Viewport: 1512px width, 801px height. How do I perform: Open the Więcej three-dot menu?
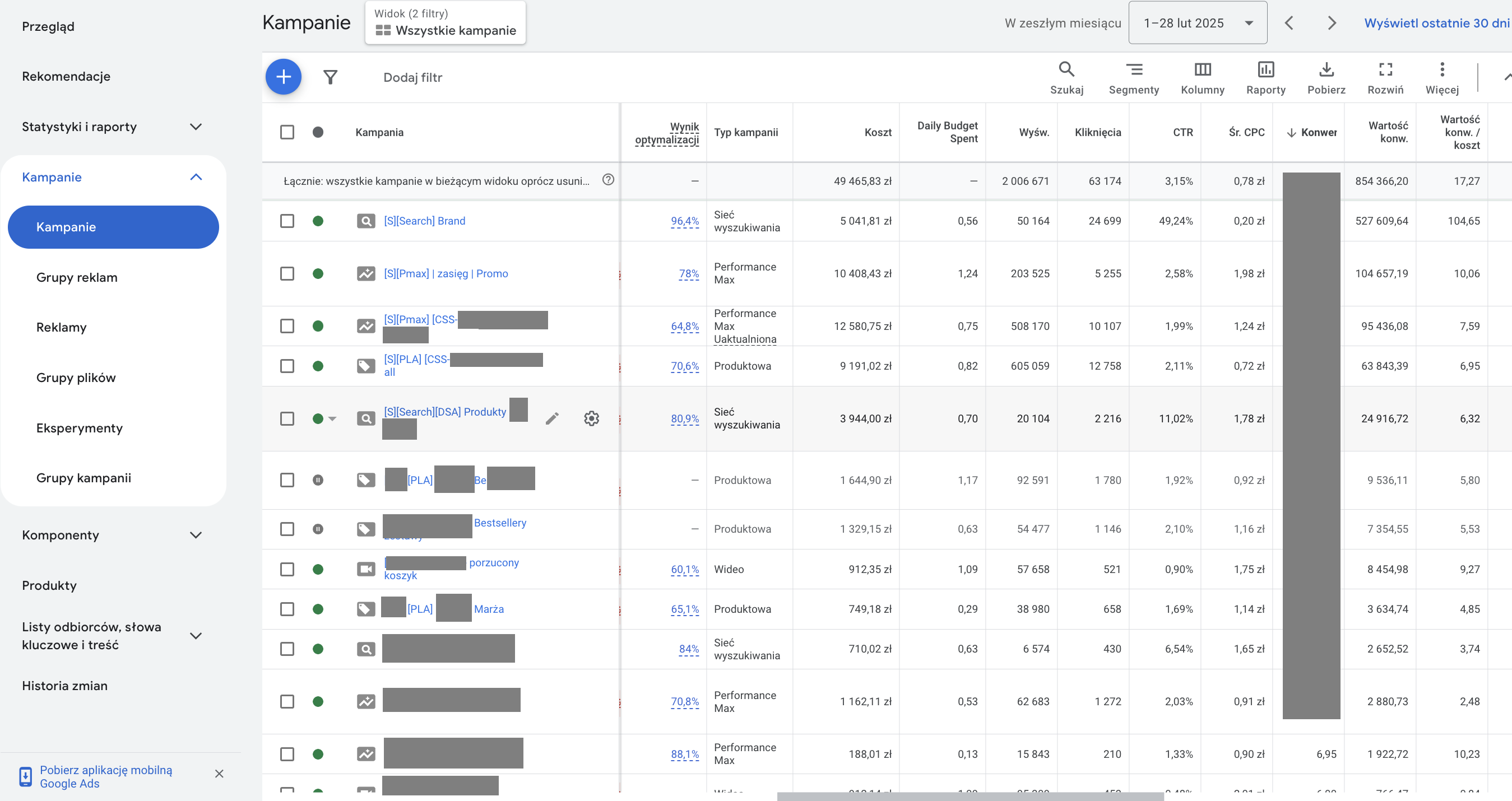point(1441,77)
